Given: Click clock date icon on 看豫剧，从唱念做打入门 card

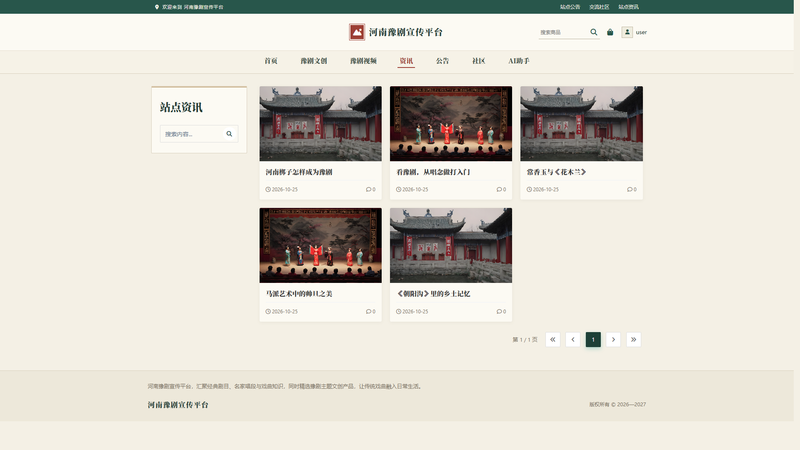Looking at the screenshot, I should pos(398,189).
